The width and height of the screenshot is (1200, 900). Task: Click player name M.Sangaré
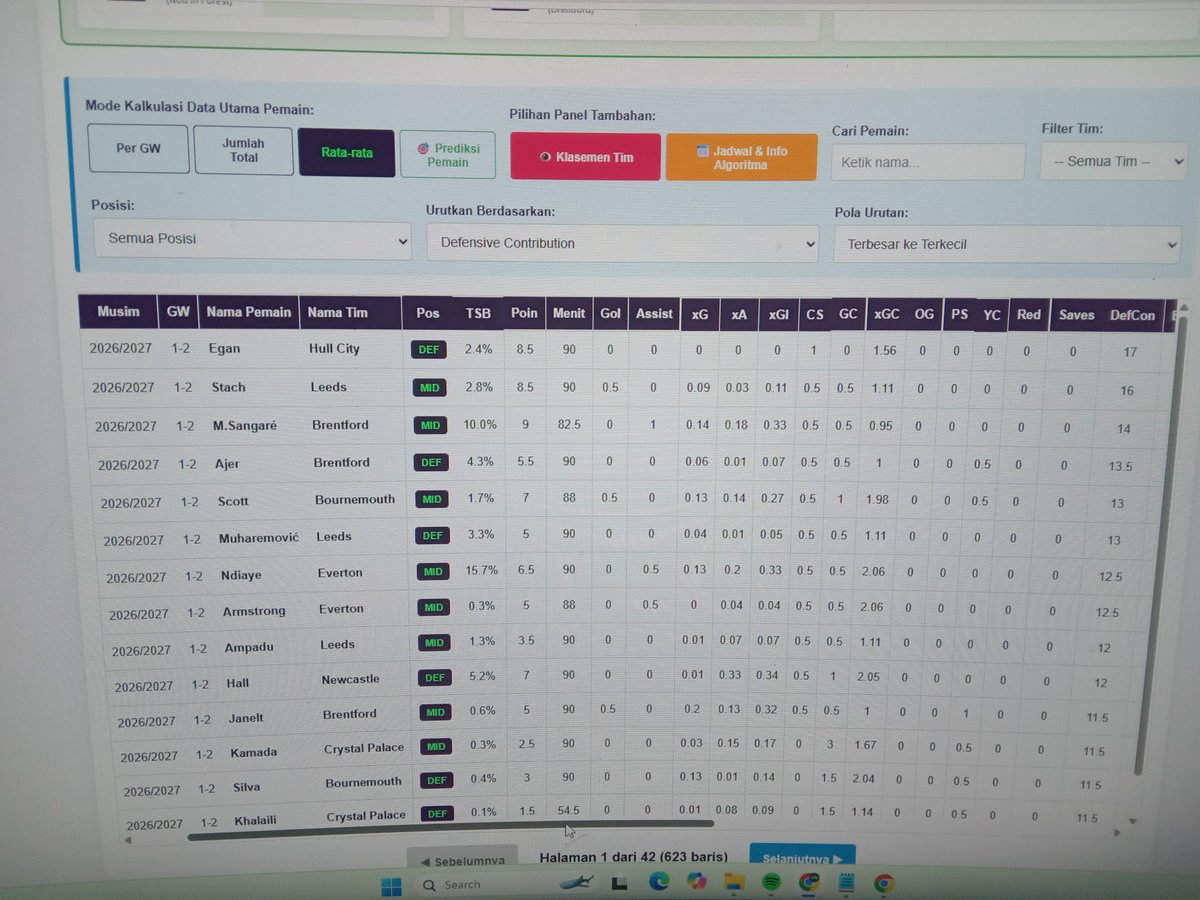(x=244, y=425)
